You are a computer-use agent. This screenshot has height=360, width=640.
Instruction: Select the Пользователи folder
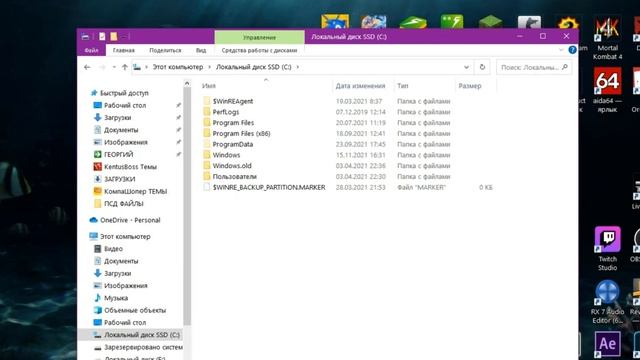point(229,176)
